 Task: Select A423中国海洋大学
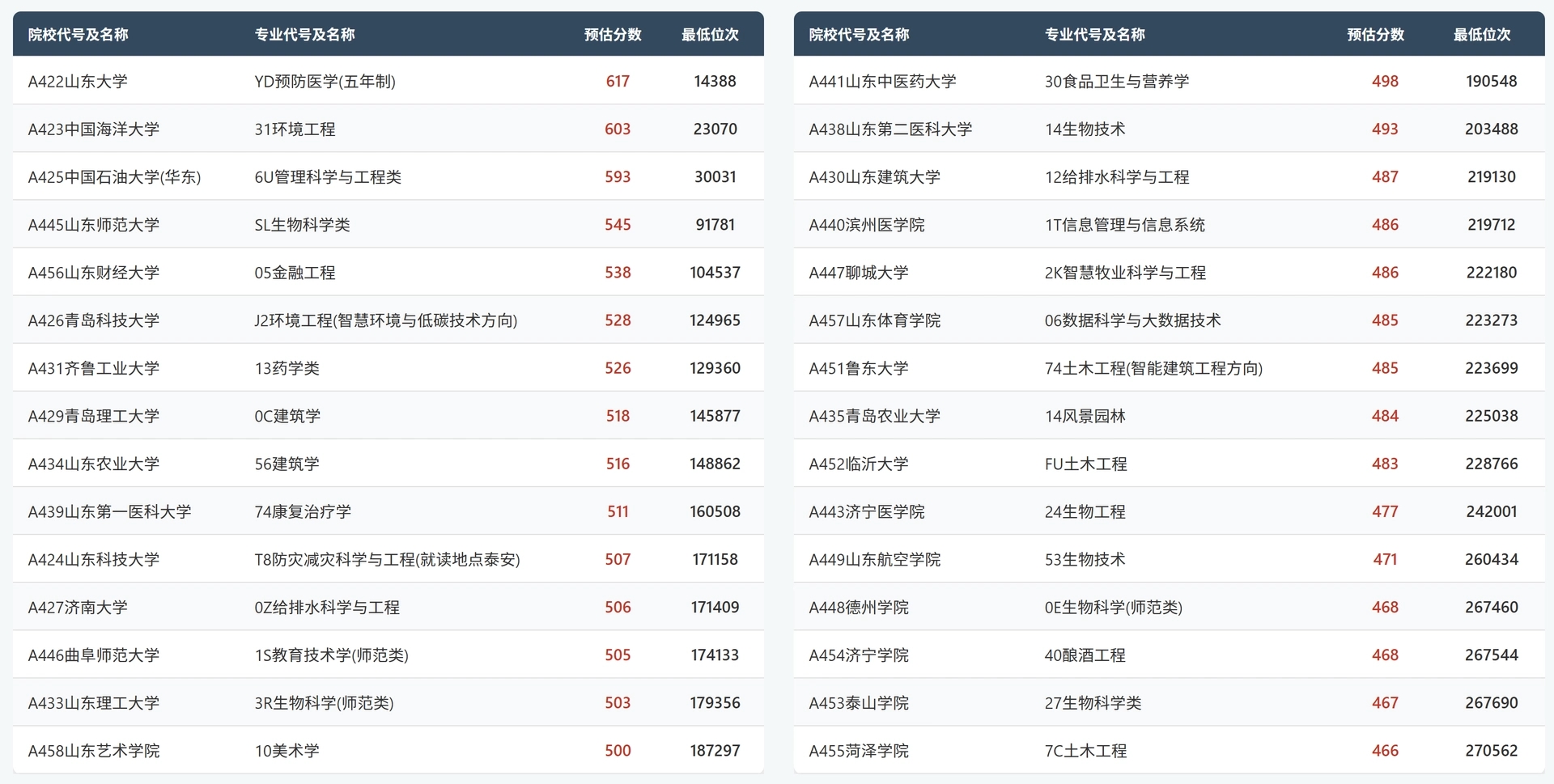coord(93,129)
